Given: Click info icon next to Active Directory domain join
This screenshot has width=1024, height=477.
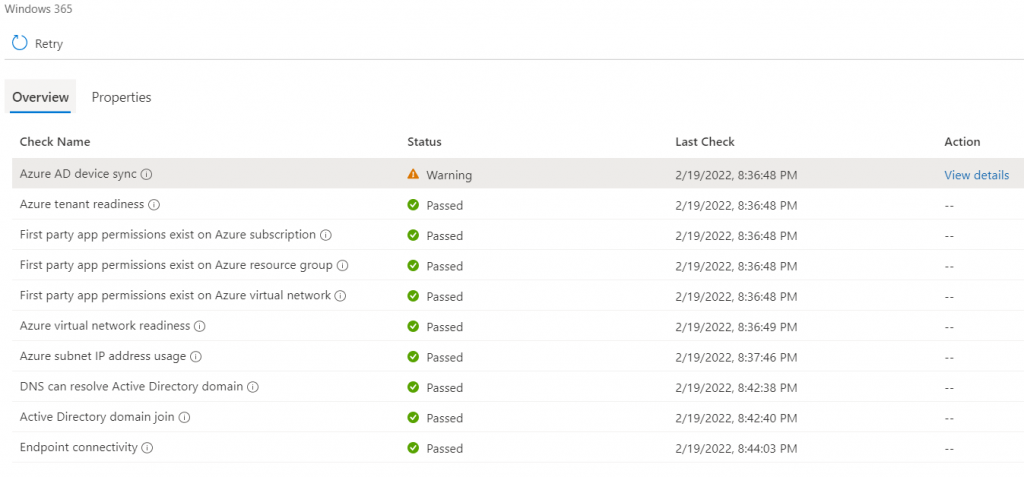Looking at the screenshot, I should pos(184,417).
